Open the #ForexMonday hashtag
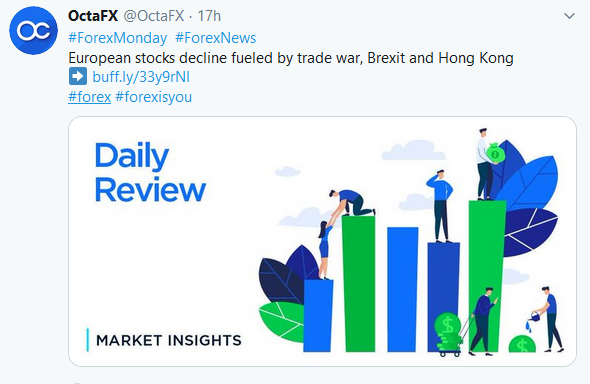This screenshot has height=384, width=590. [118, 38]
